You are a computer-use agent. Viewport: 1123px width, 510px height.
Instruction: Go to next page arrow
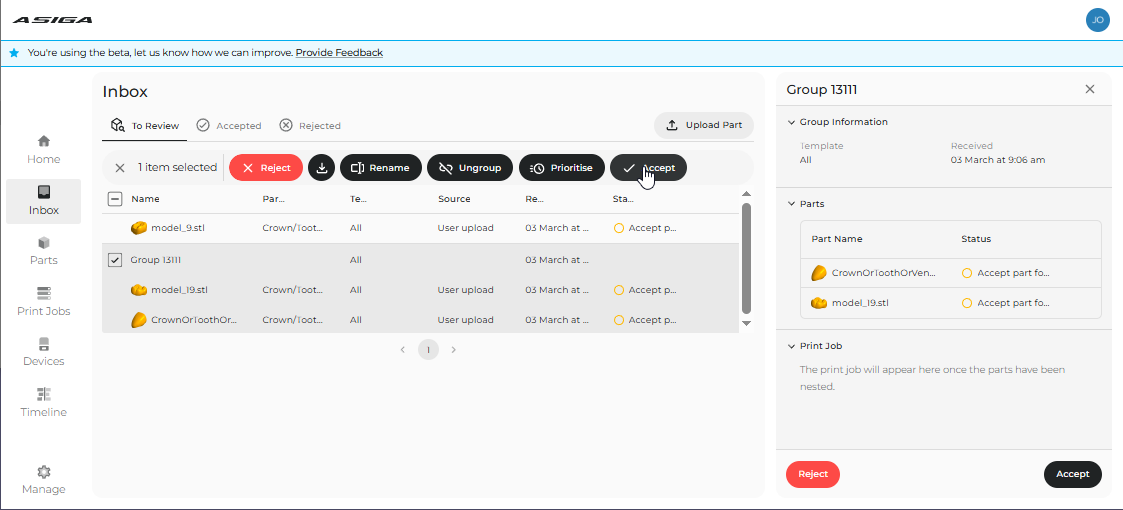click(453, 350)
